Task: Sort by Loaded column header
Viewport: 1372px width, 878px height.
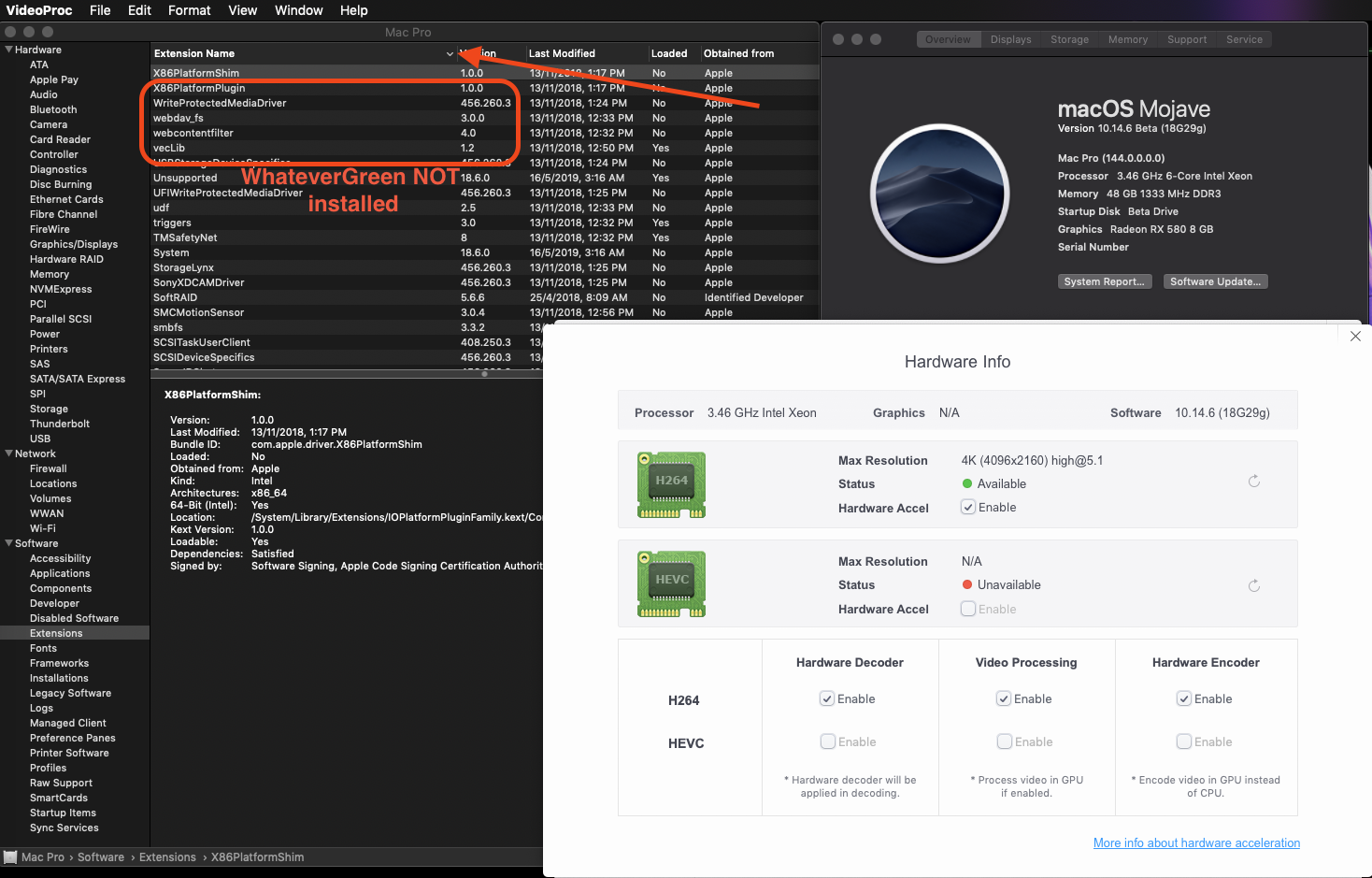Action: click(x=673, y=53)
